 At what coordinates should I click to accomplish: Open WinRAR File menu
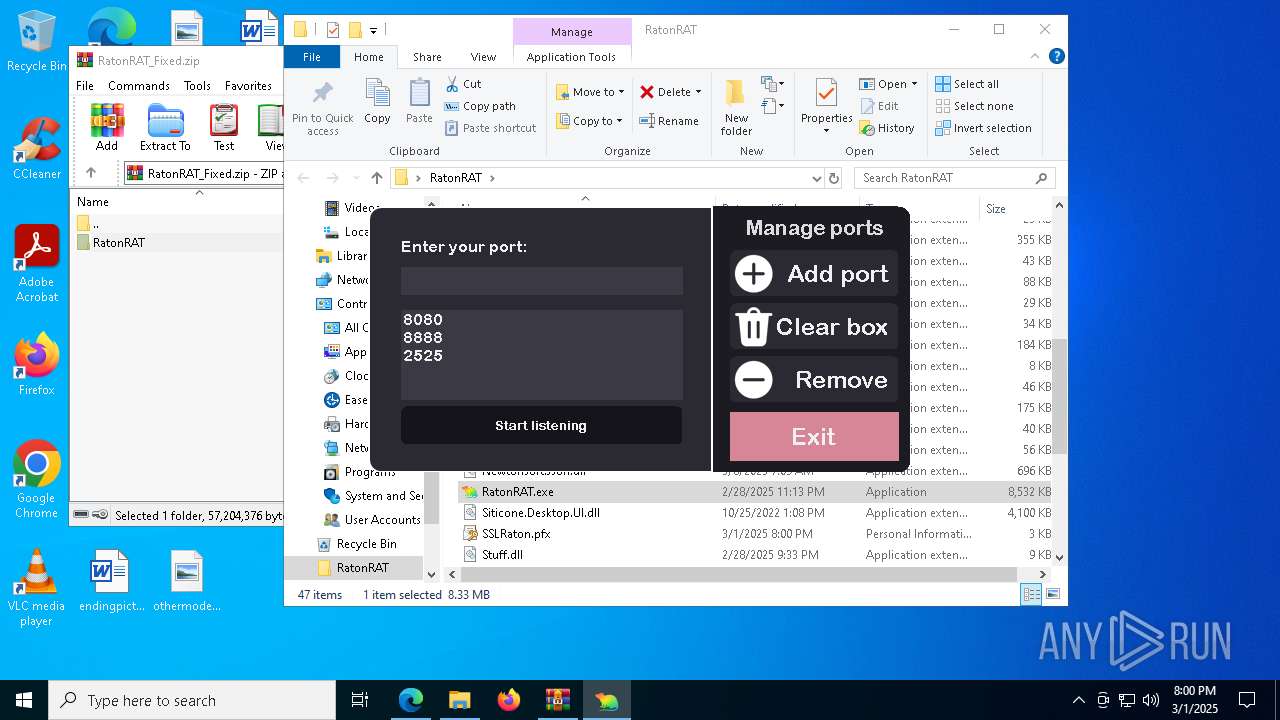pyautogui.click(x=85, y=86)
